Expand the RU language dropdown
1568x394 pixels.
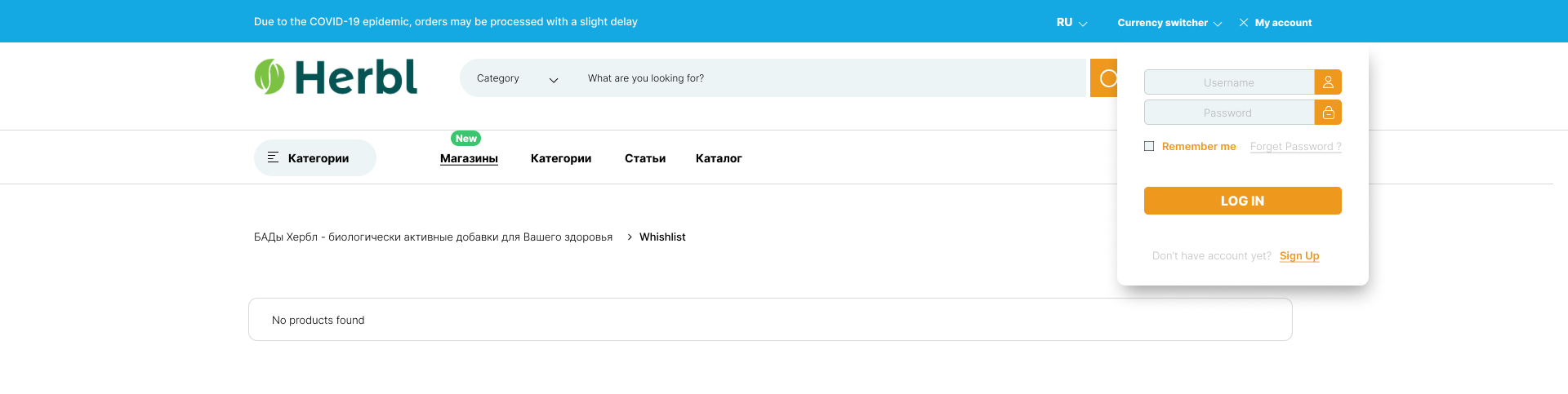click(x=1071, y=23)
